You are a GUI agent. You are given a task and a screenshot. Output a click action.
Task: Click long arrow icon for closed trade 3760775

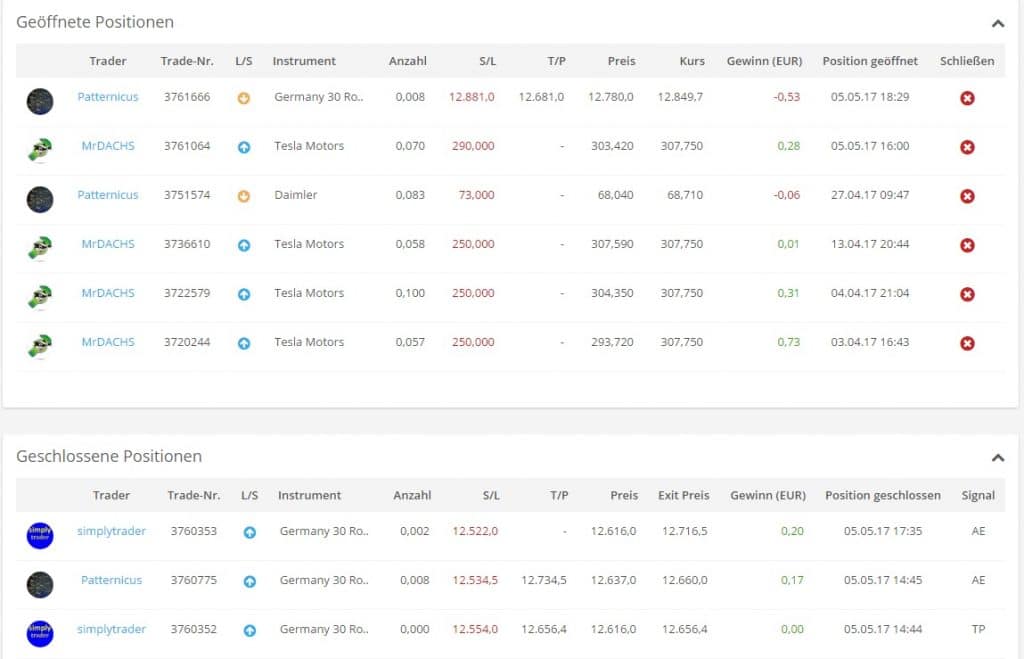[250, 581]
